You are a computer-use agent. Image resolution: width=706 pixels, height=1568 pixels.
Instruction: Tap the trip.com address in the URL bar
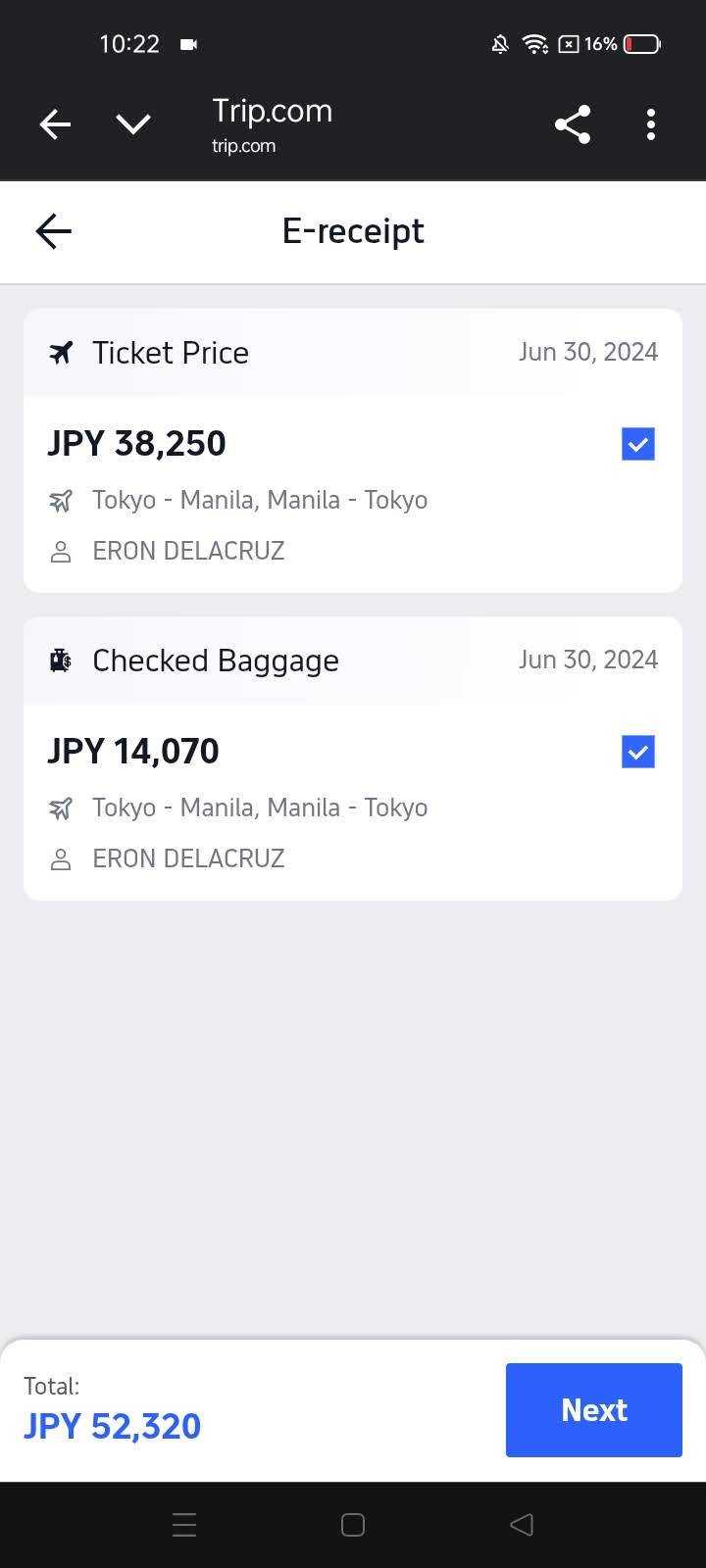click(243, 146)
